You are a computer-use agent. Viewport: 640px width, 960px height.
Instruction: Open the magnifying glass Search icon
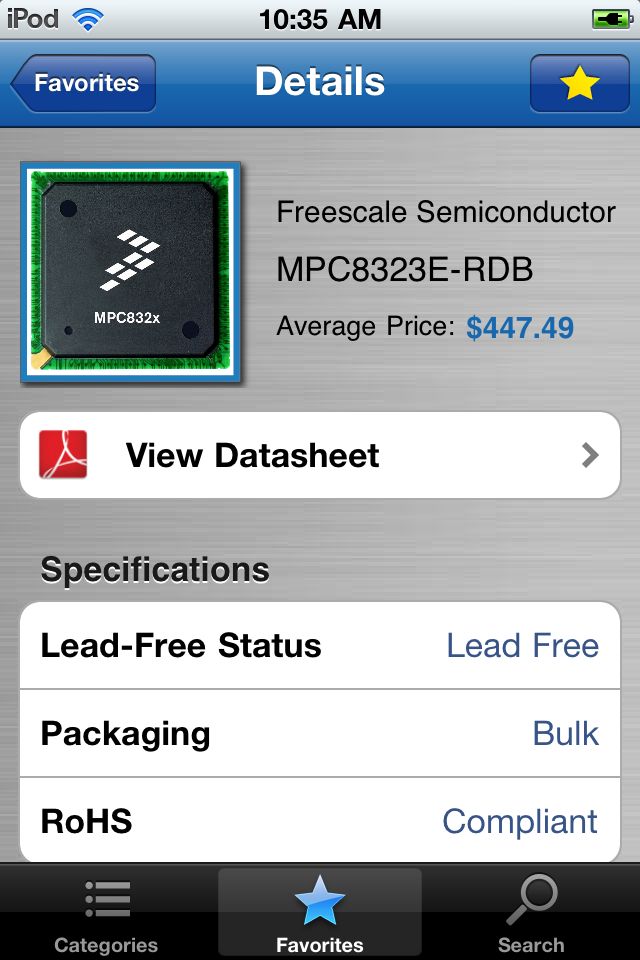click(532, 899)
